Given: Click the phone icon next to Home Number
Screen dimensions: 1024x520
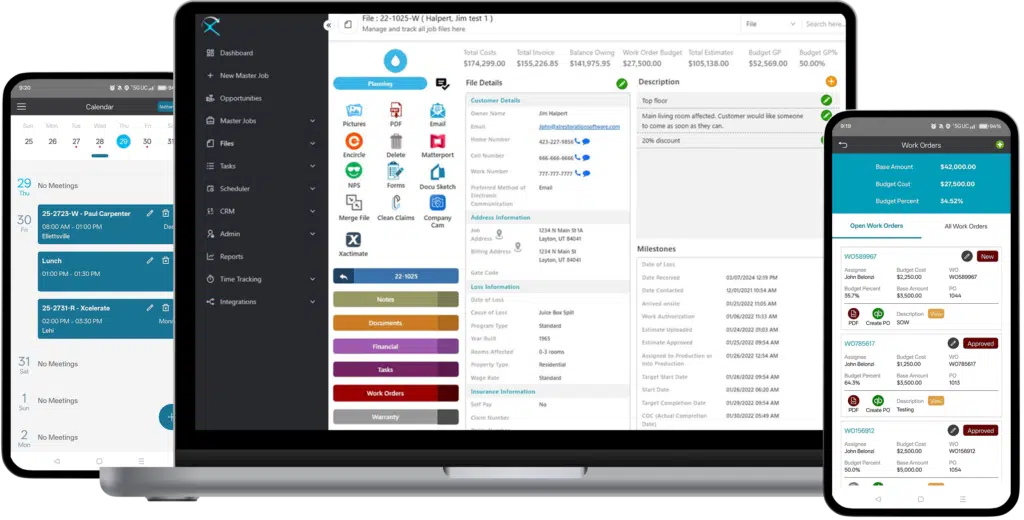Looking at the screenshot, I should tap(577, 141).
